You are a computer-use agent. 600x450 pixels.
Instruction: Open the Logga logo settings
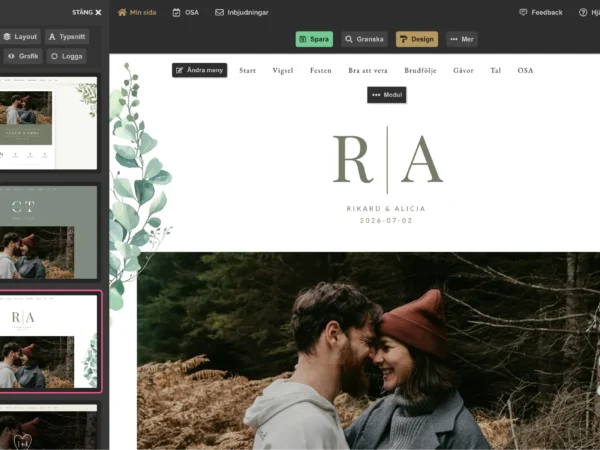[x=67, y=56]
